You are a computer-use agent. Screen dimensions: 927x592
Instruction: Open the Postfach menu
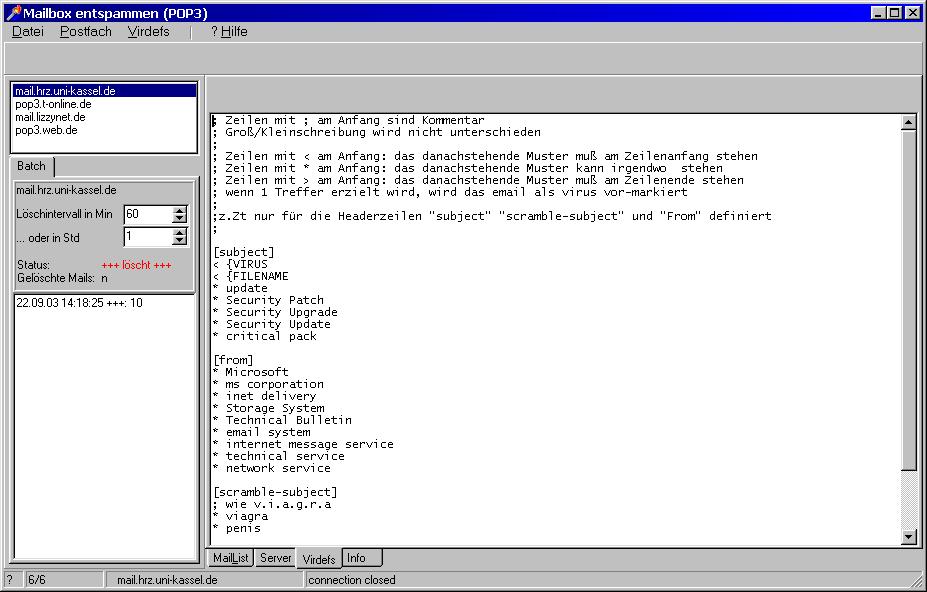[x=86, y=32]
